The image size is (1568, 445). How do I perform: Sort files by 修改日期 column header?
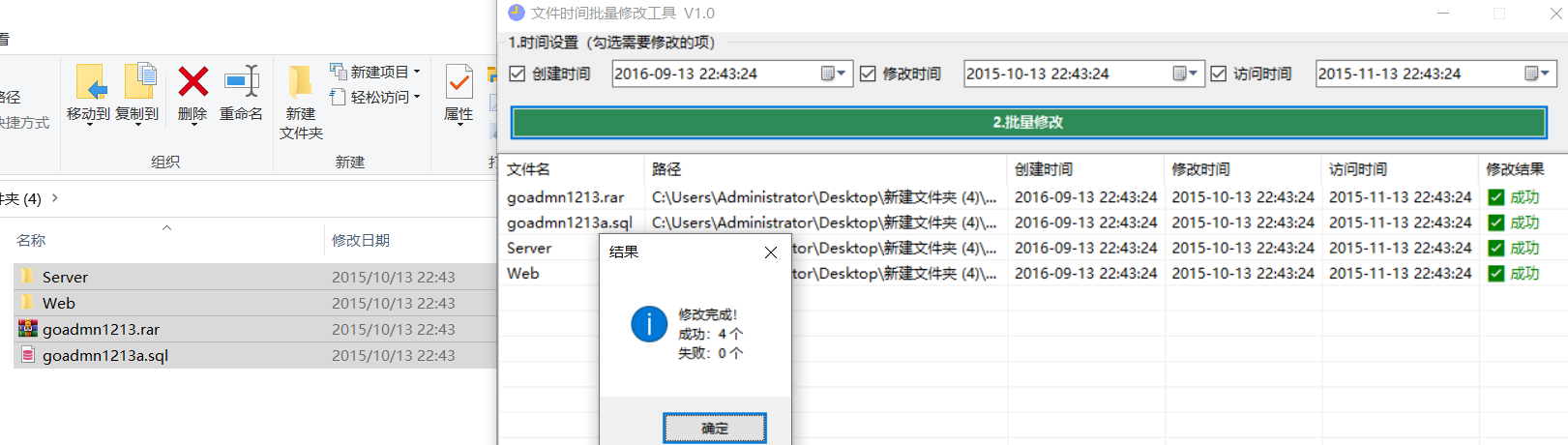coord(361,240)
